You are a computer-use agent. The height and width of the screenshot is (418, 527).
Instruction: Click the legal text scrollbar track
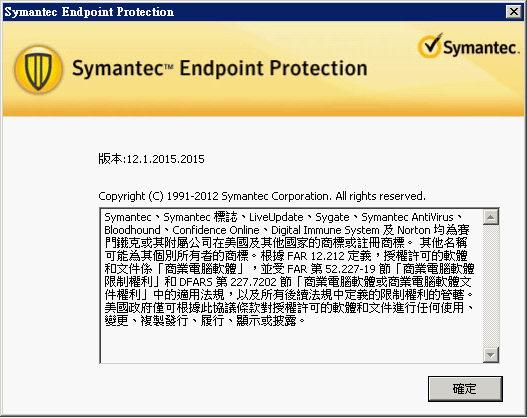(491, 286)
